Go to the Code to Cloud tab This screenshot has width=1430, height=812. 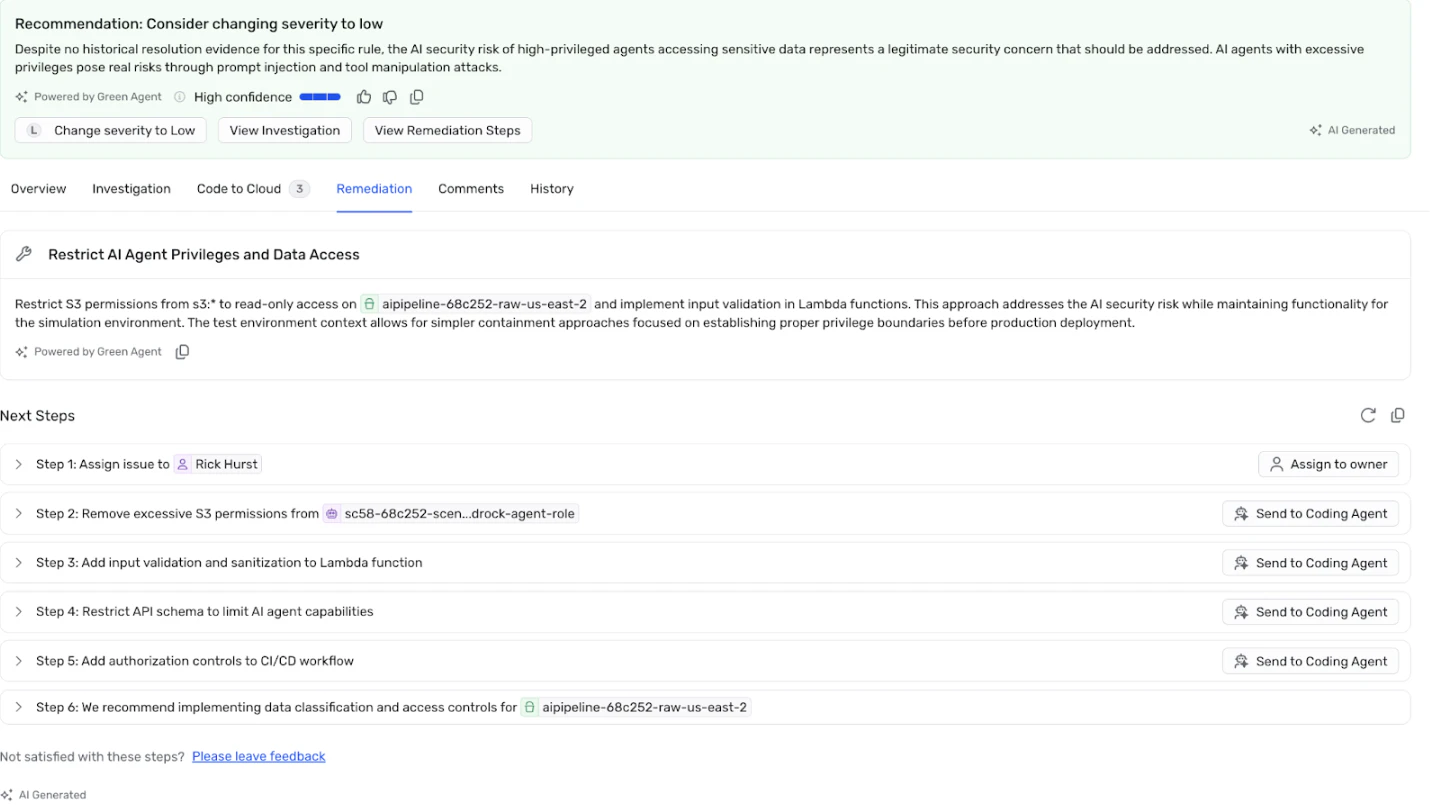click(x=253, y=189)
